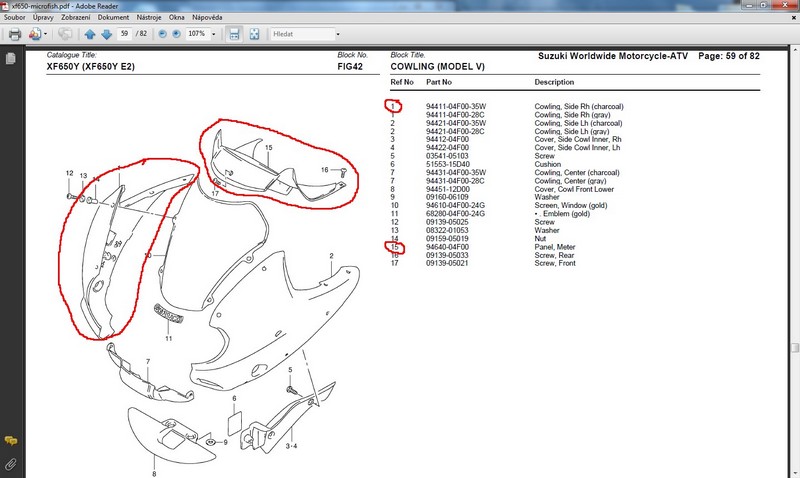This screenshot has height=478, width=800.
Task: Click catalogue title 'XF650Y (XF650Y E2)'
Action: click(90, 66)
